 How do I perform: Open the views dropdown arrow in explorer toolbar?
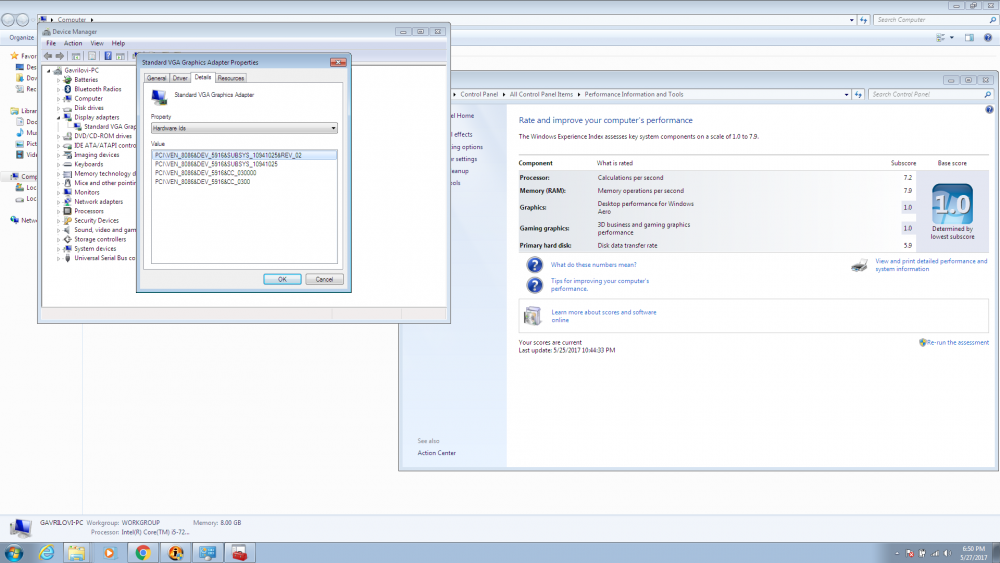click(x=952, y=38)
